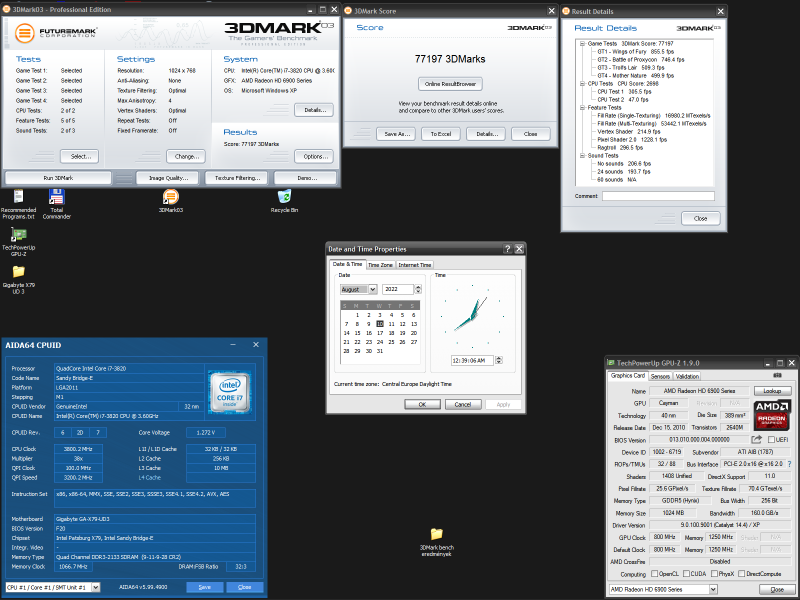Select the Graphics Card tab in GPU-Z
This screenshot has height=600, width=800.
[628, 376]
